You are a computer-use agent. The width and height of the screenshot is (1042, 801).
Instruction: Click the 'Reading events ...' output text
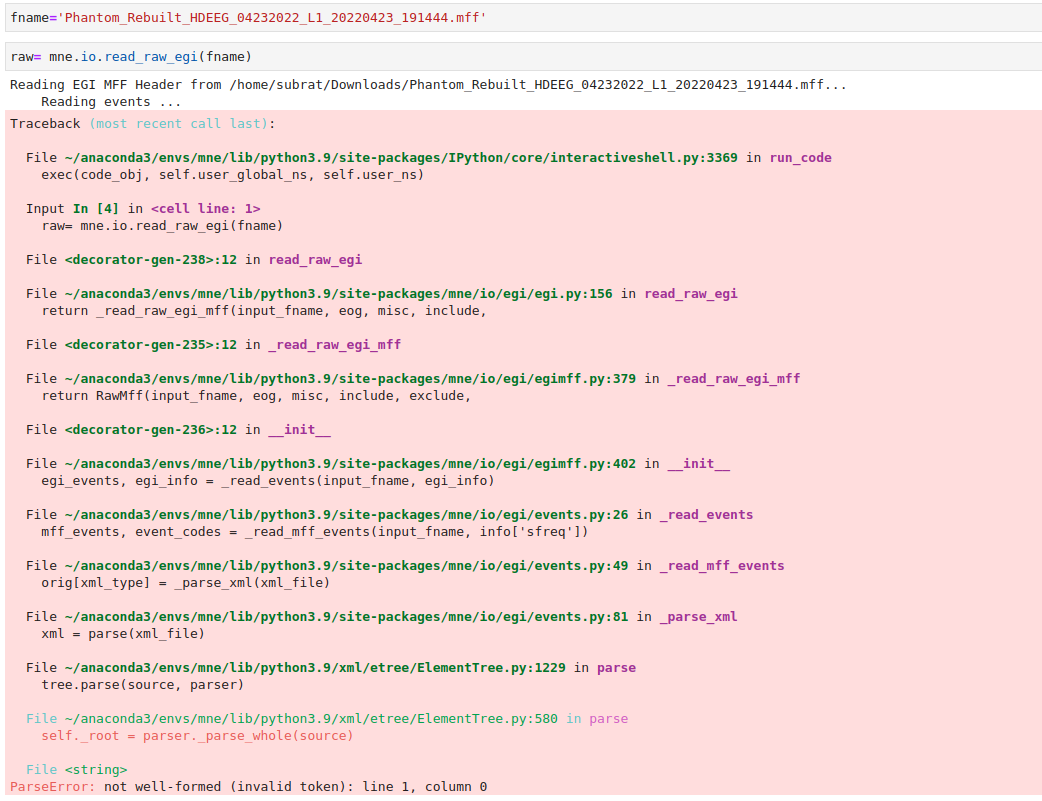111,102
